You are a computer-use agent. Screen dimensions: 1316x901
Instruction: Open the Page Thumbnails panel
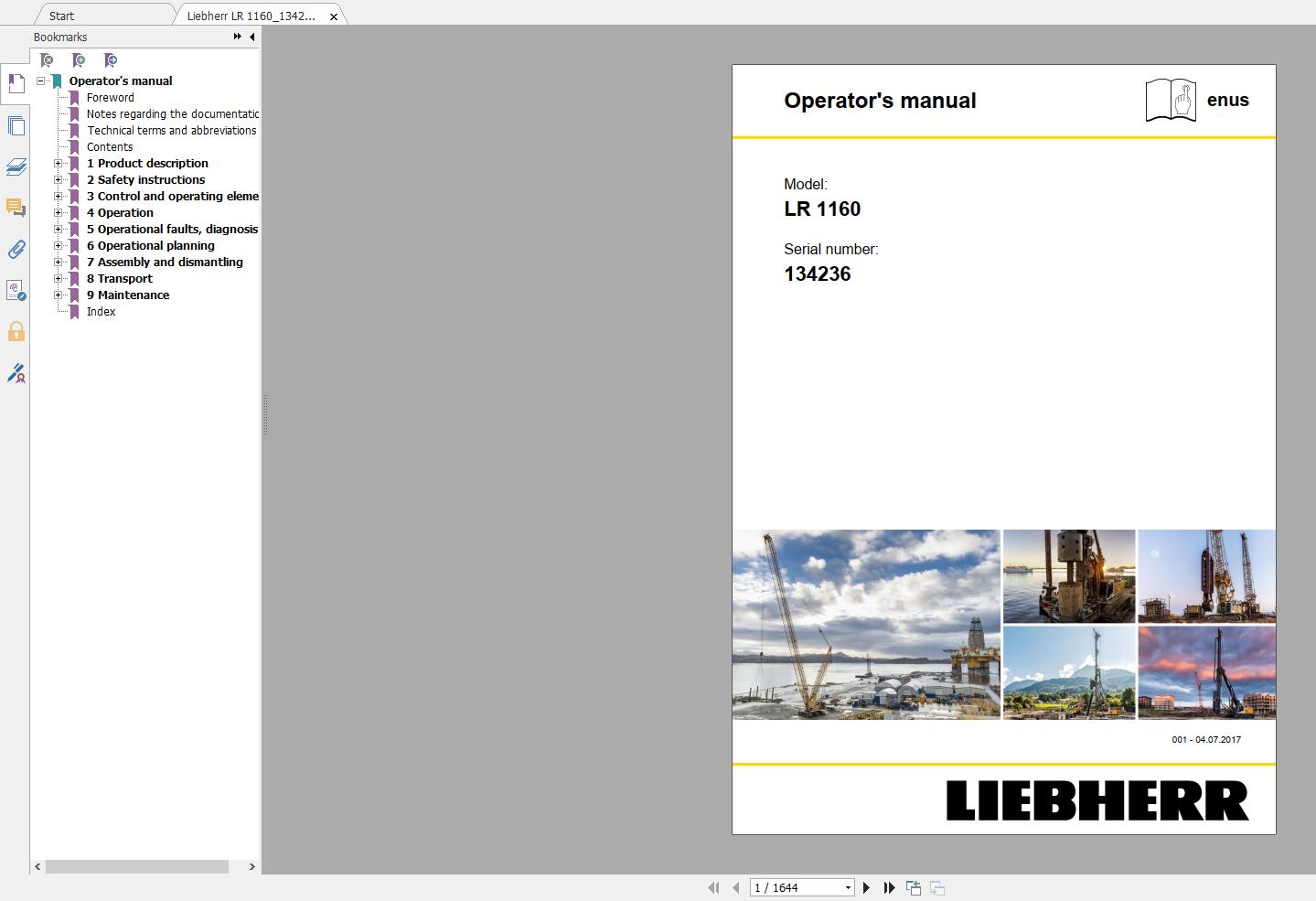click(x=16, y=125)
